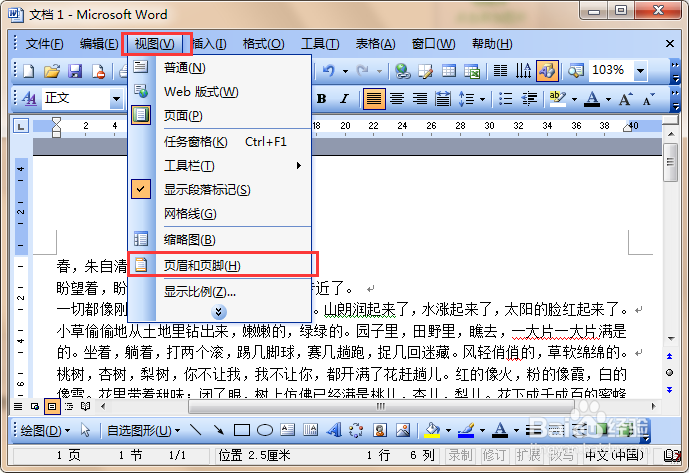Toggle Thumbnails in the View menu

(x=220, y=240)
